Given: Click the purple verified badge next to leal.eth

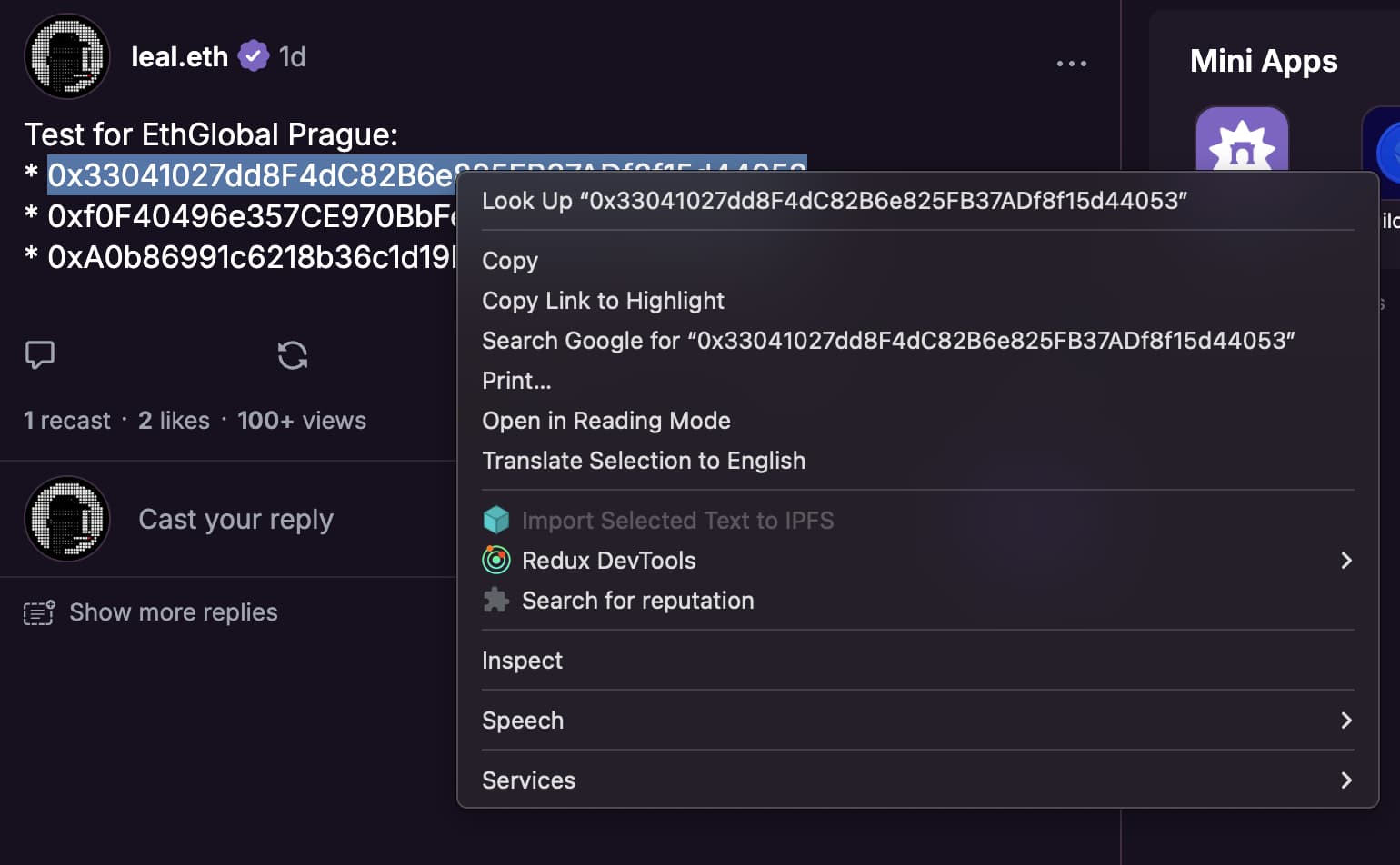Looking at the screenshot, I should coord(255,55).
